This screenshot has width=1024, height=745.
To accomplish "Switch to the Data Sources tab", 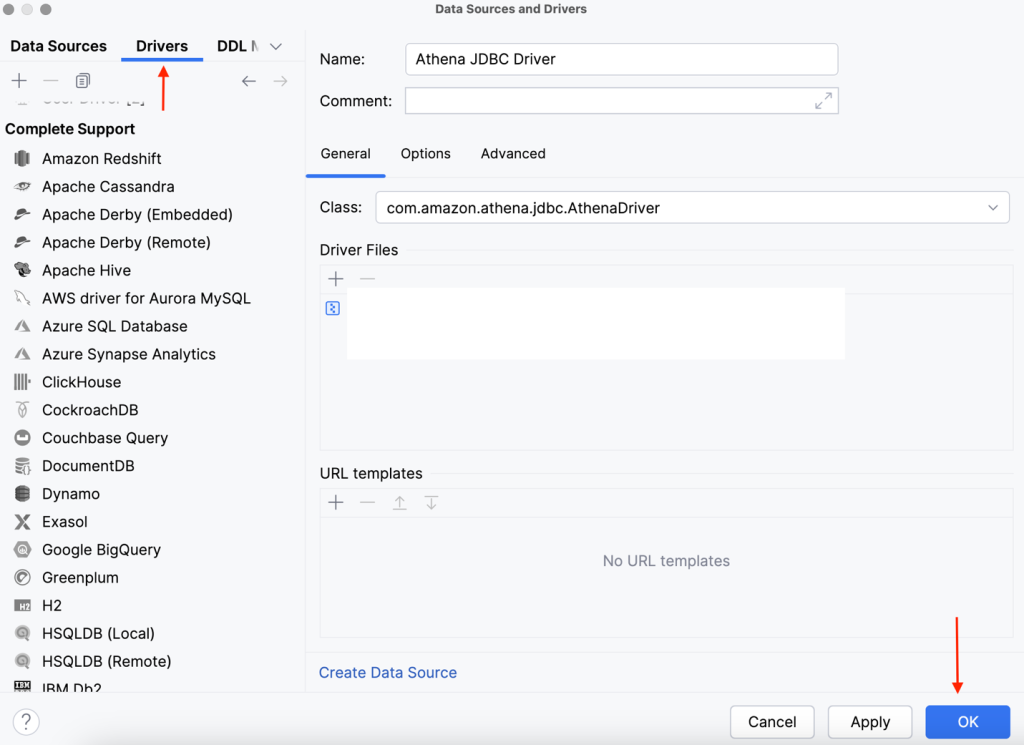I will (58, 45).
